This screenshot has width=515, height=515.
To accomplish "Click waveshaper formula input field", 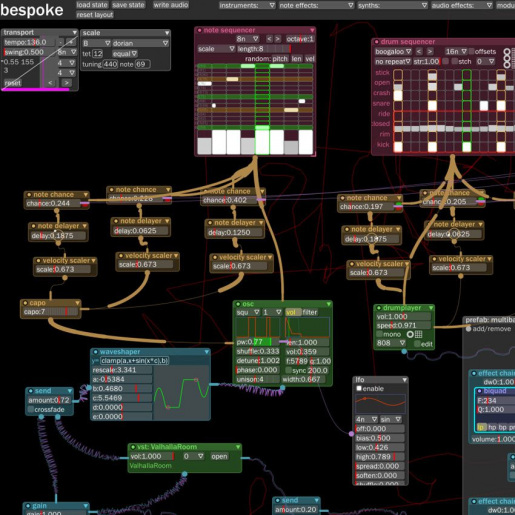I will (135, 361).
